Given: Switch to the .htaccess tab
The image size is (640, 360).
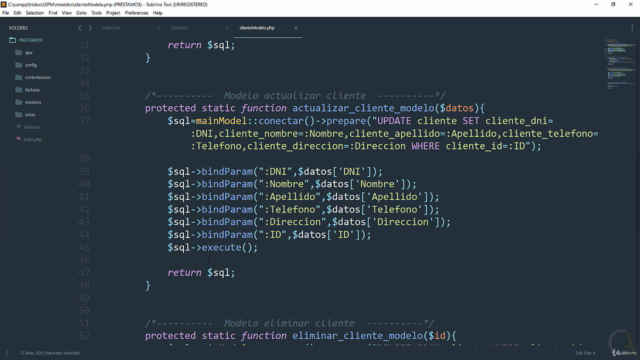Looking at the screenshot, I should (179, 28).
